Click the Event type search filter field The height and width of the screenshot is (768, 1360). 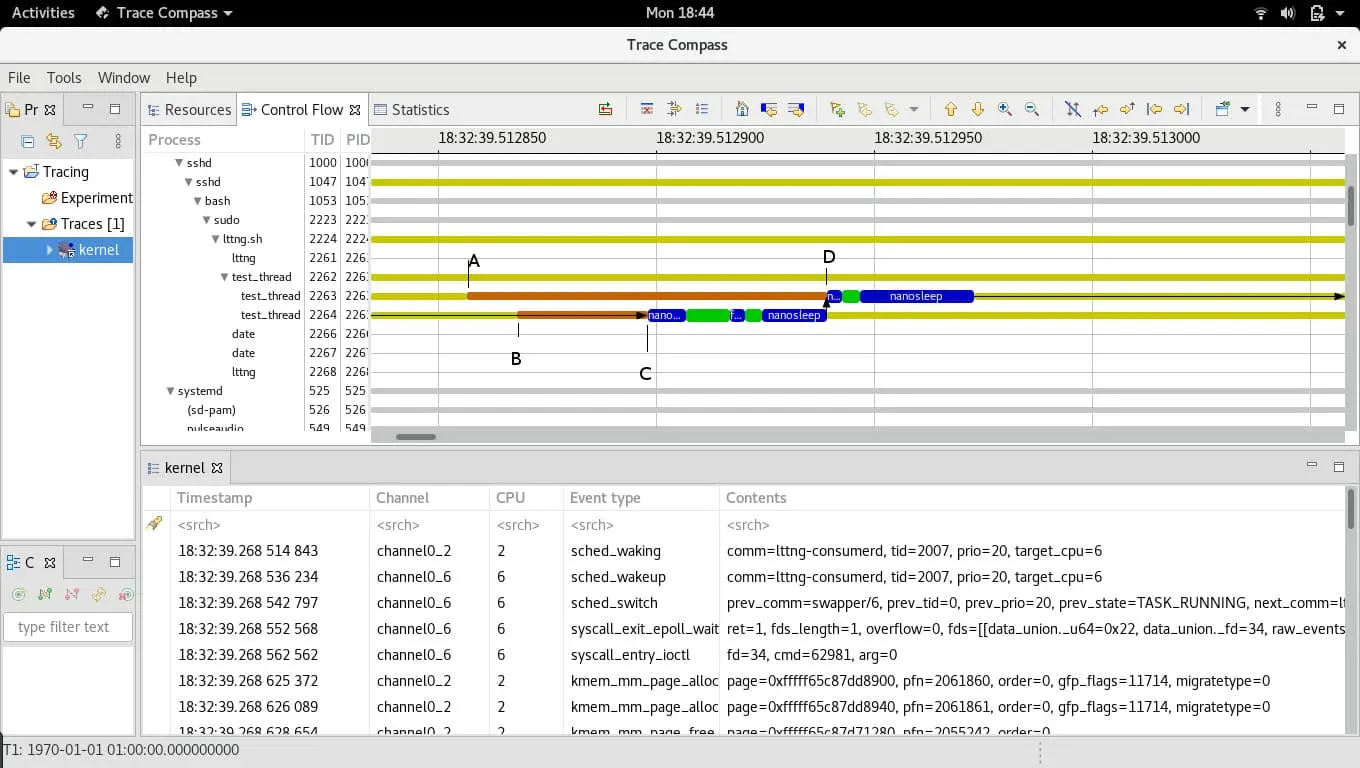(x=641, y=525)
